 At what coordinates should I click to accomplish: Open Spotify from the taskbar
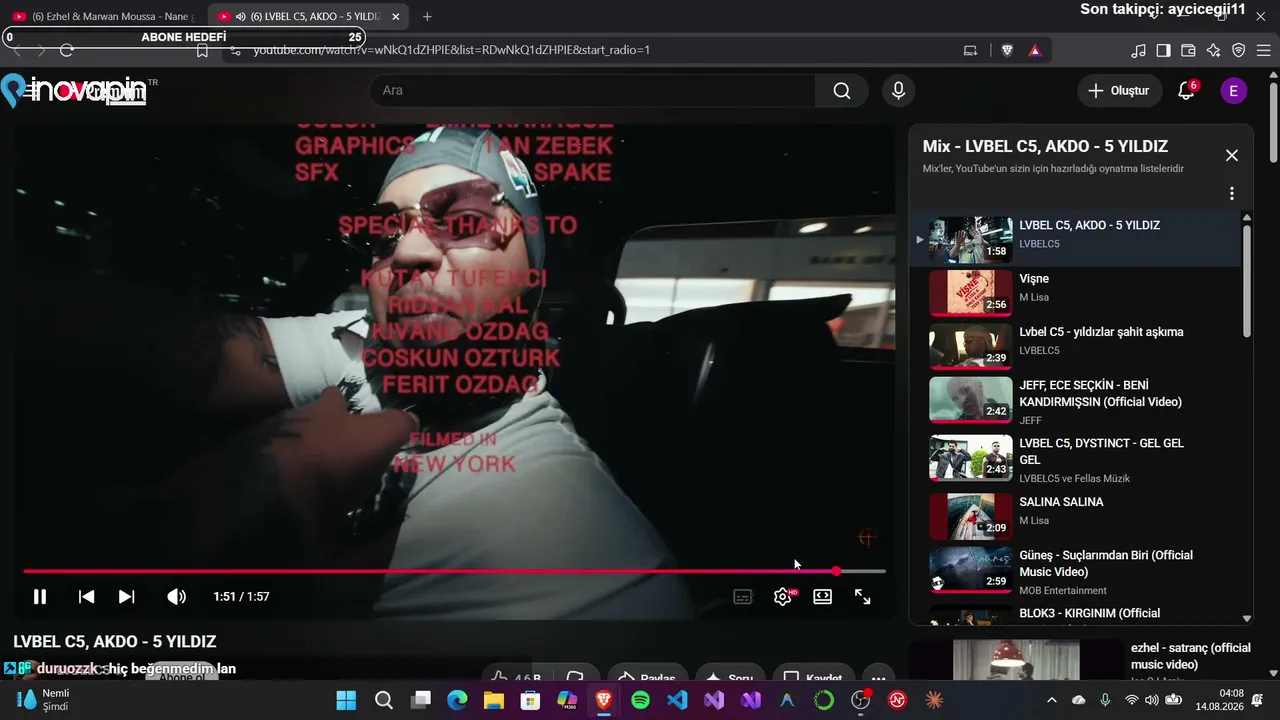(x=641, y=700)
